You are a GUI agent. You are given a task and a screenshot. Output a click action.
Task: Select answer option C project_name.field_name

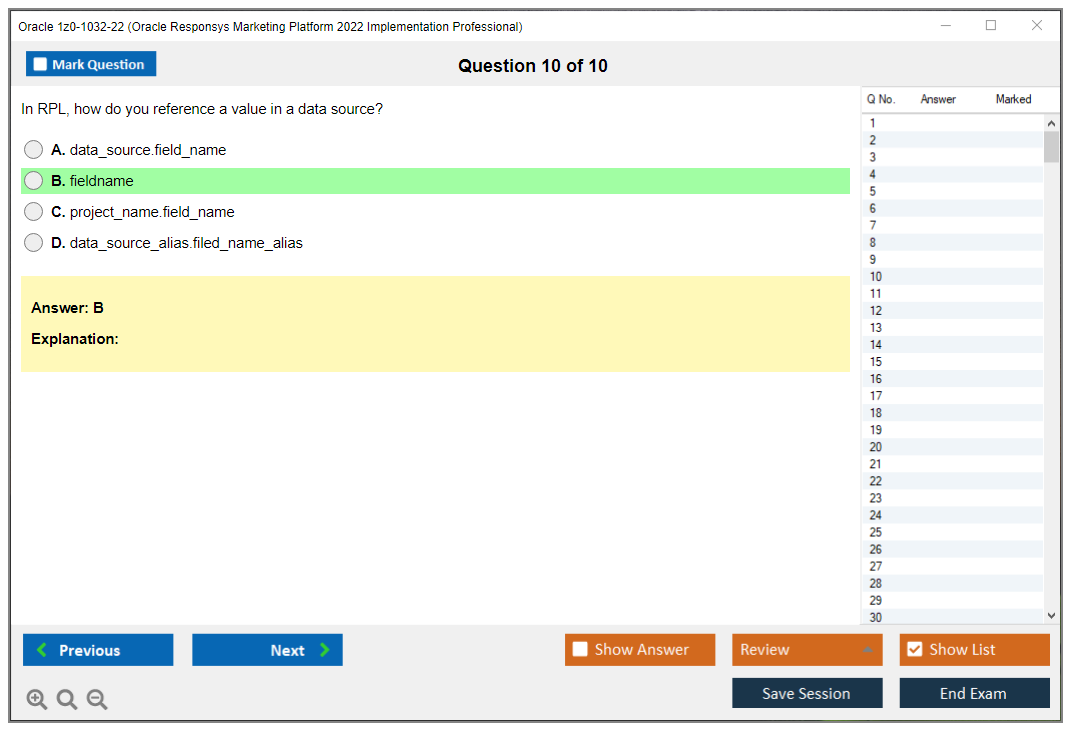(33, 211)
